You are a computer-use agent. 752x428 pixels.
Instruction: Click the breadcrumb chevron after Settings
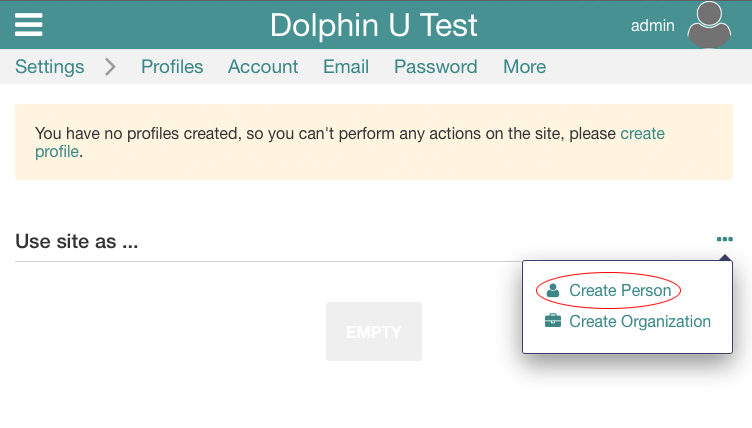coord(110,67)
